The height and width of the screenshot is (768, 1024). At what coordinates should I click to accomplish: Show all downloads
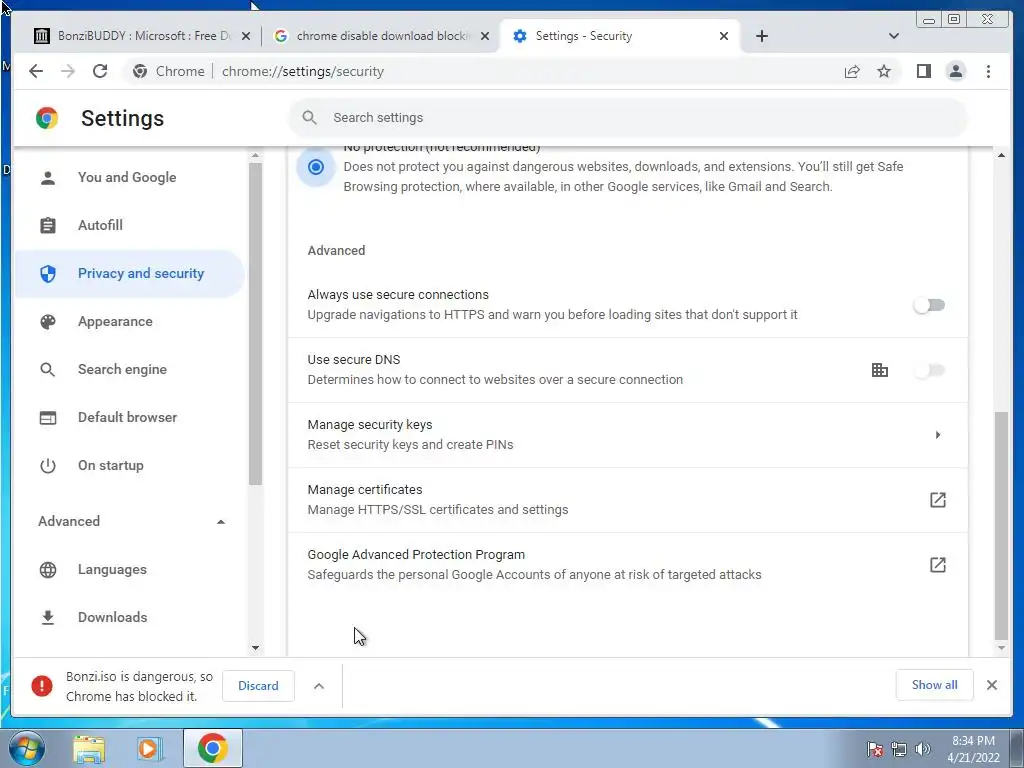point(935,684)
